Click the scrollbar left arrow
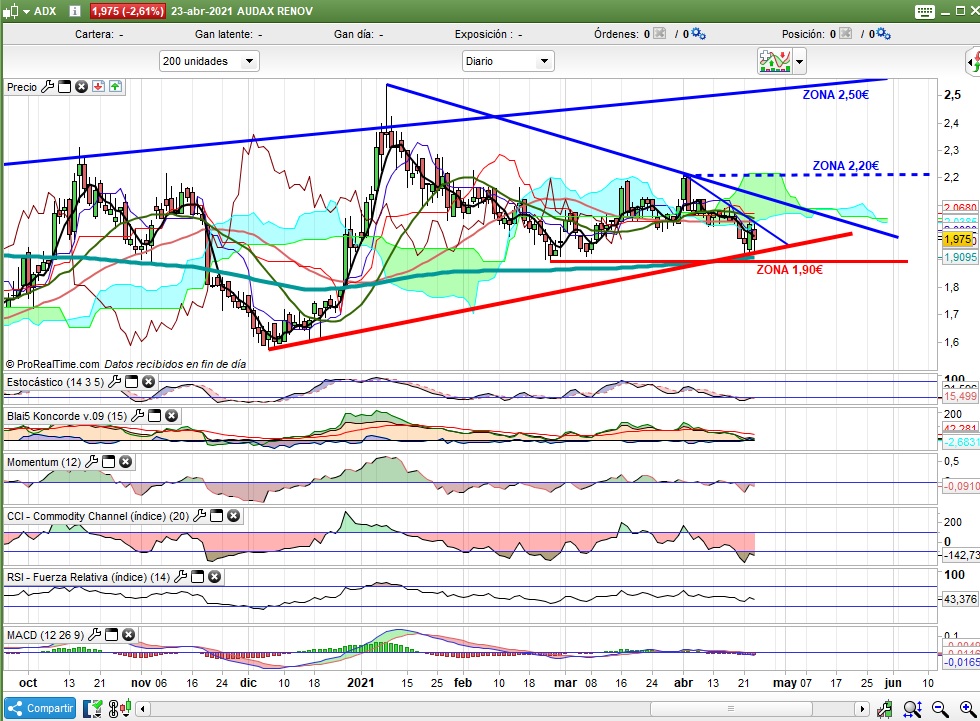The height and width of the screenshot is (721, 980). point(143,709)
